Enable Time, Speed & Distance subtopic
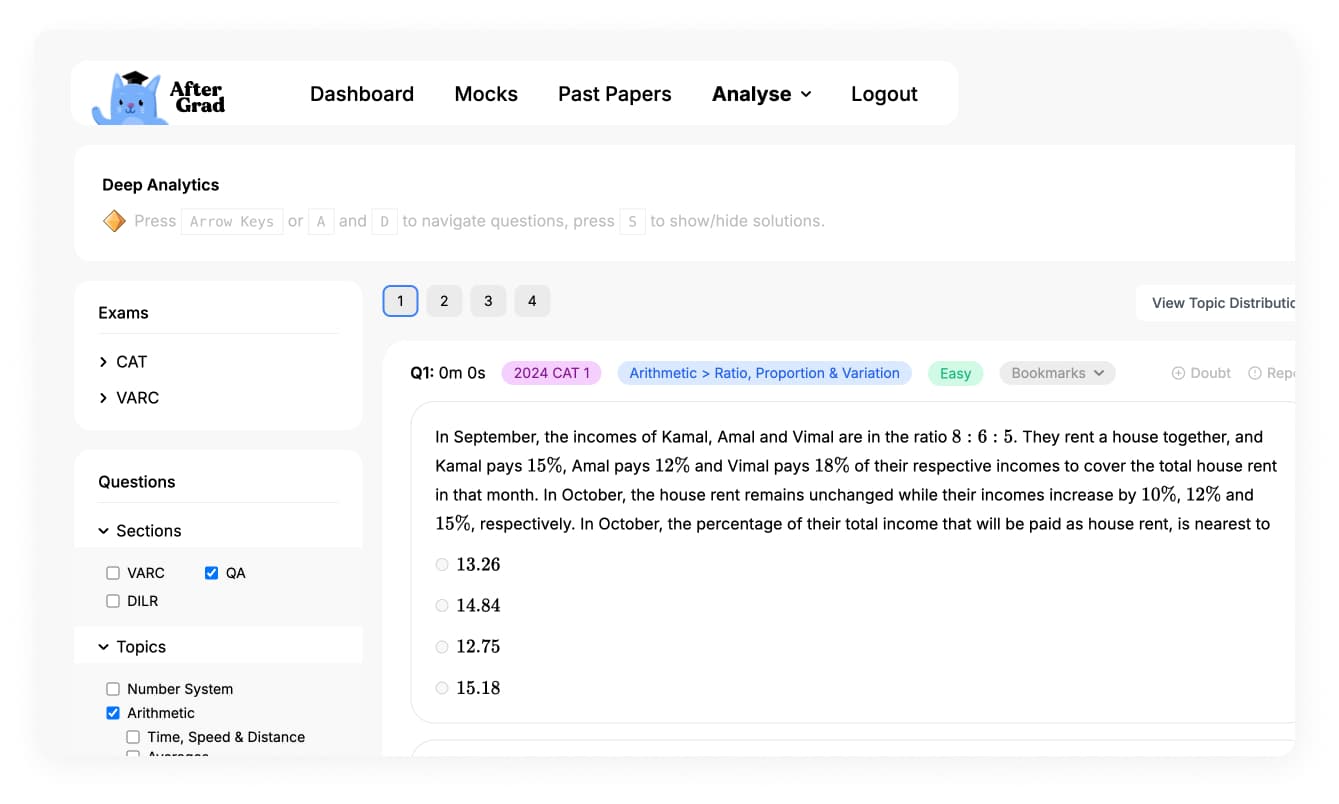Viewport: 1339px width, 804px height. point(133,737)
